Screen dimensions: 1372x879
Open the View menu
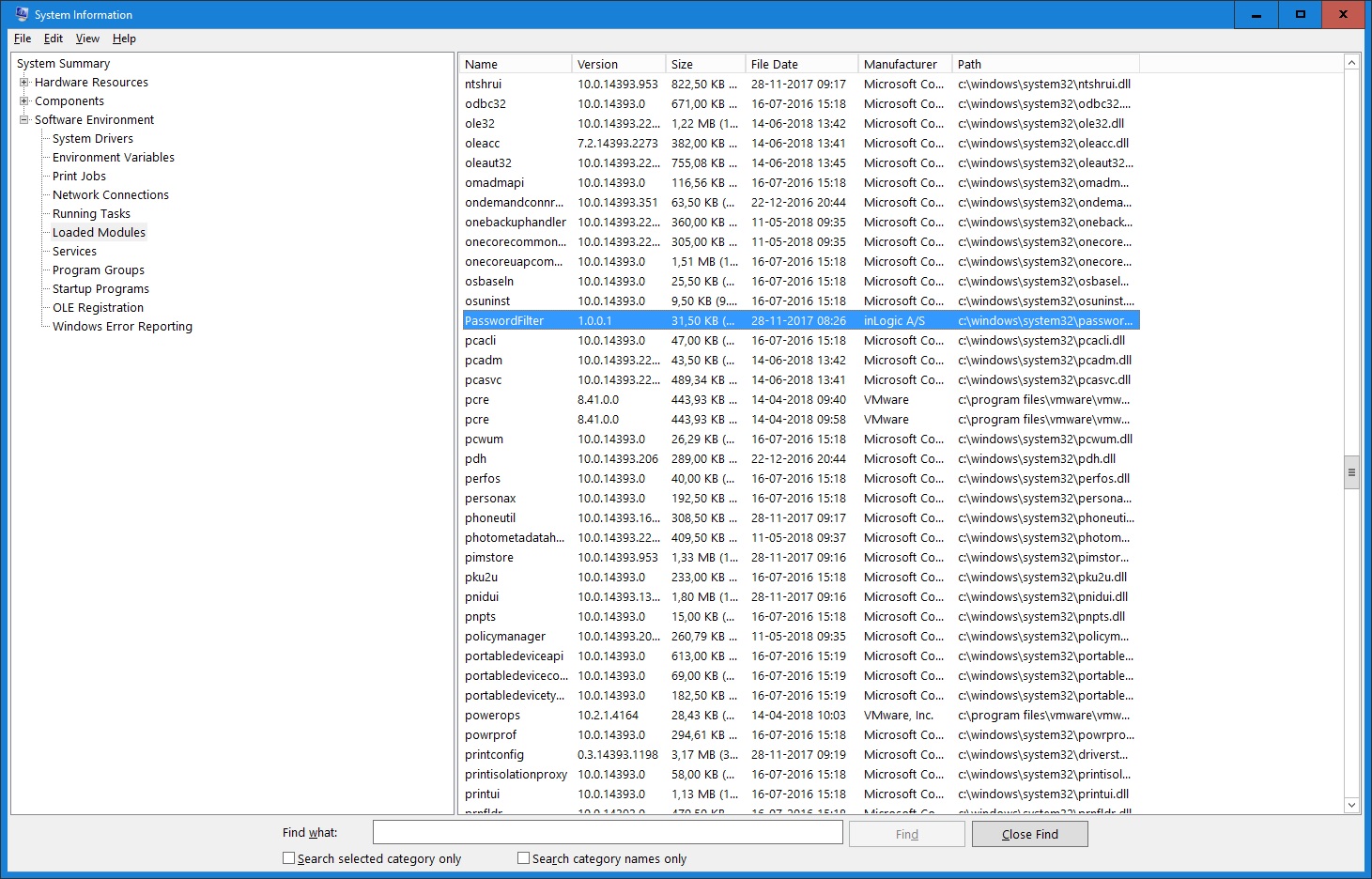(x=87, y=39)
